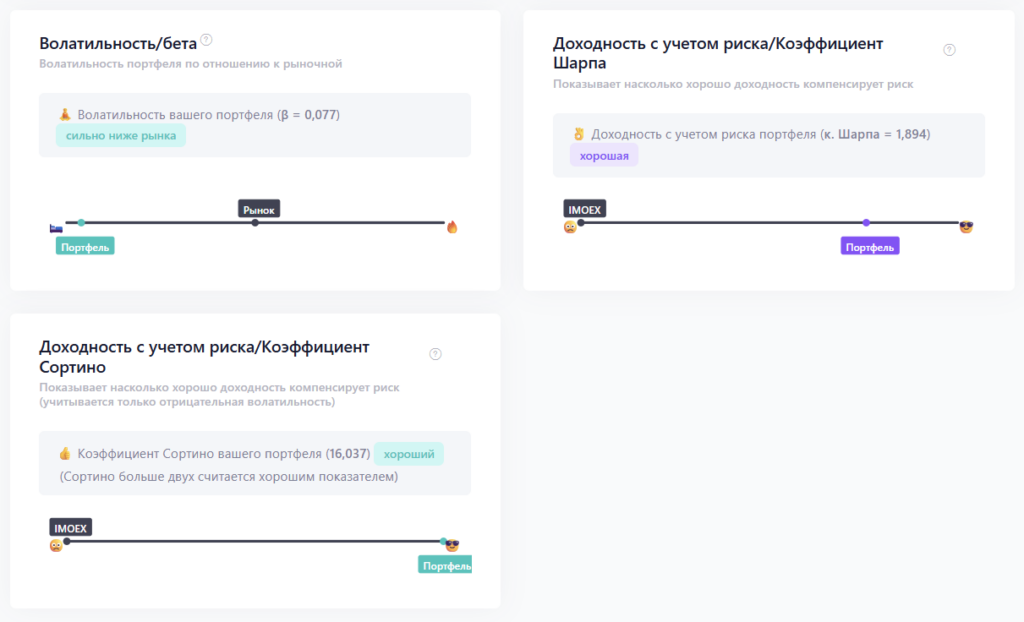Select IMOEX marker on Sharpe scale
This screenshot has width=1024, height=622.
pyautogui.click(x=584, y=209)
